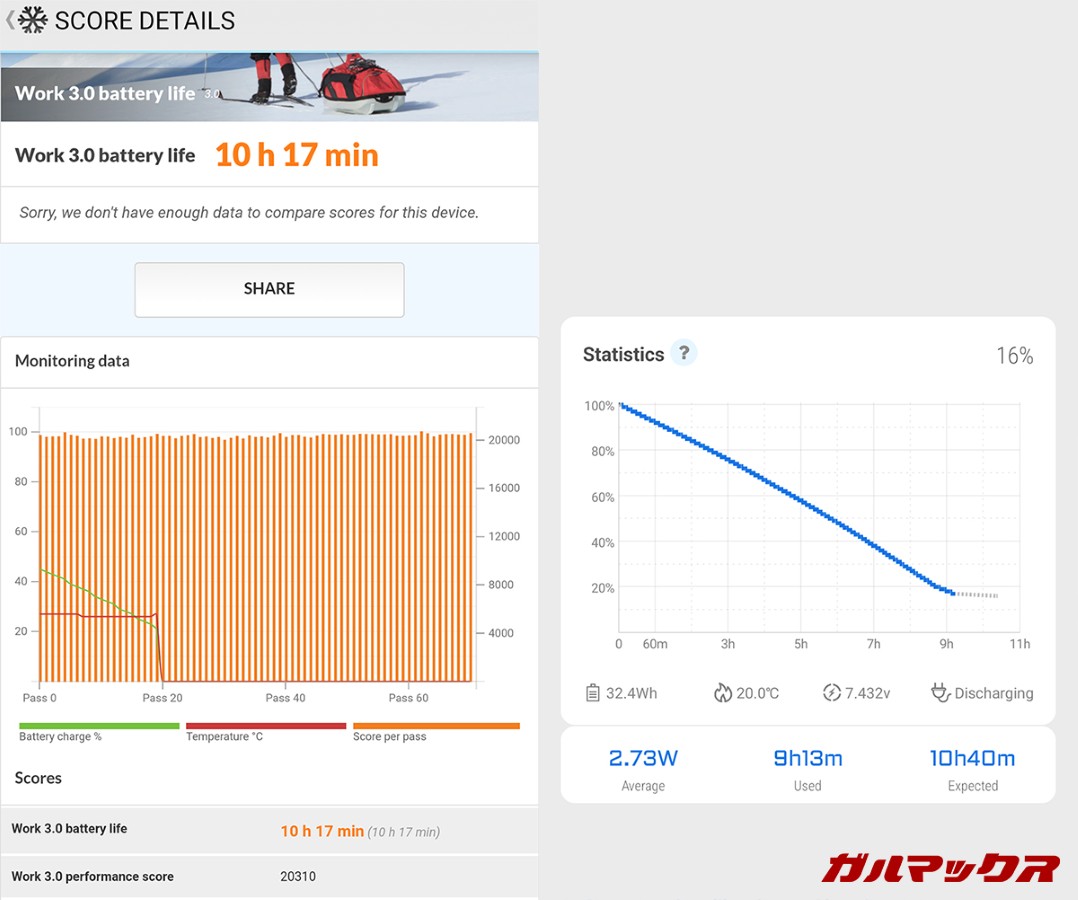The image size is (1078, 900).
Task: Tap the 16% battery level indicator
Action: click(1014, 356)
